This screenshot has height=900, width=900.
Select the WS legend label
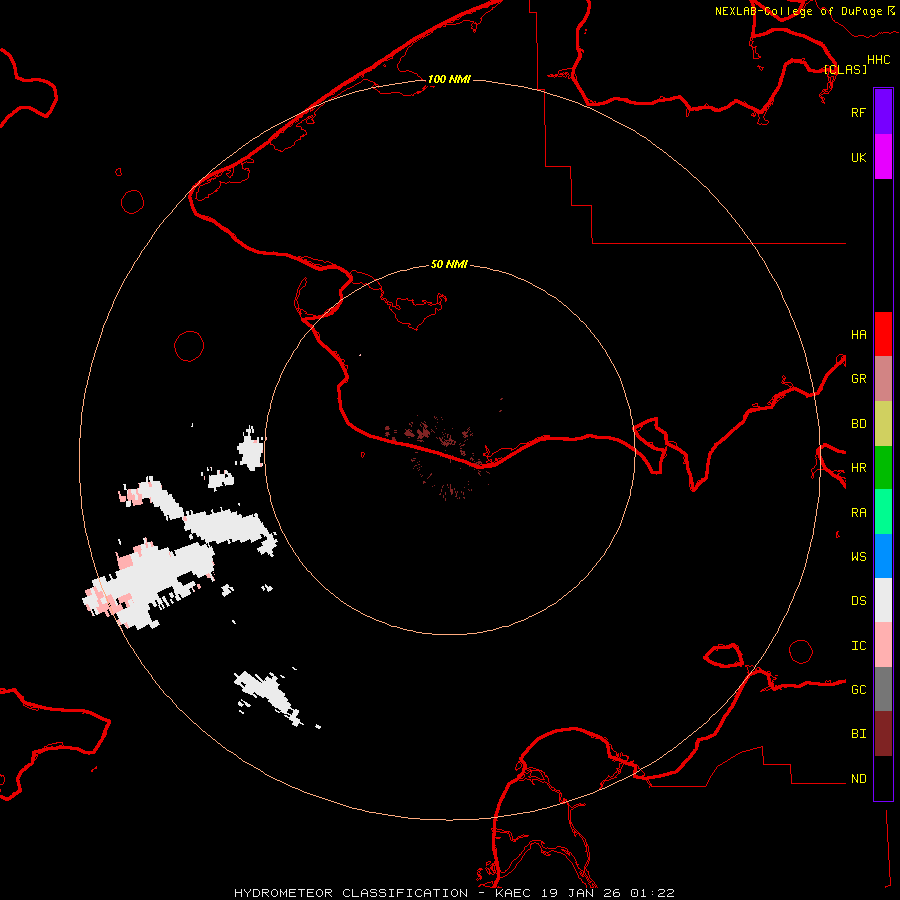pos(858,557)
